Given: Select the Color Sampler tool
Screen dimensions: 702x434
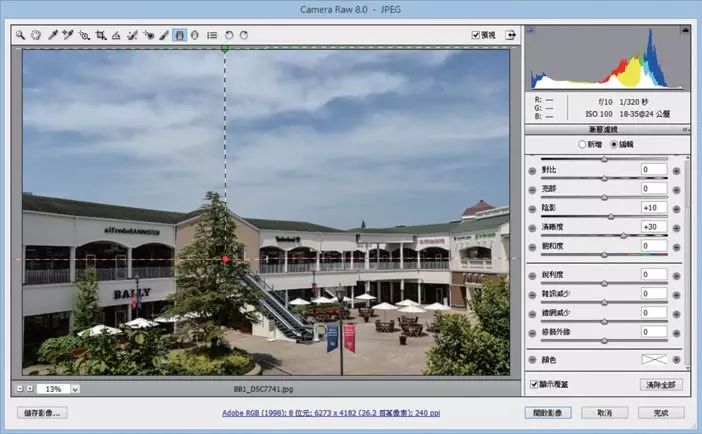Looking at the screenshot, I should [x=68, y=35].
